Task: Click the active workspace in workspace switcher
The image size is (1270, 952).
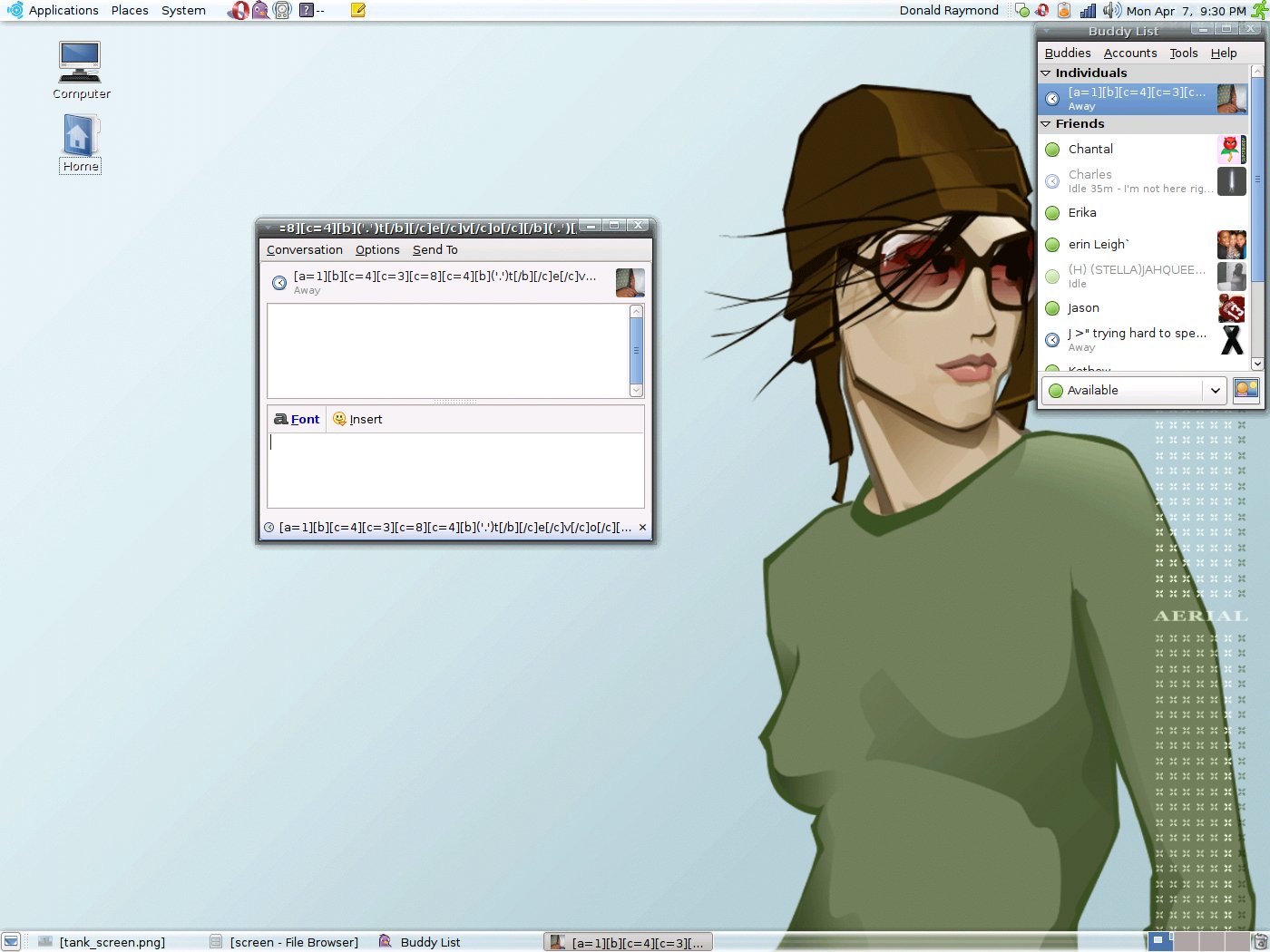Action: pyautogui.click(x=1160, y=942)
